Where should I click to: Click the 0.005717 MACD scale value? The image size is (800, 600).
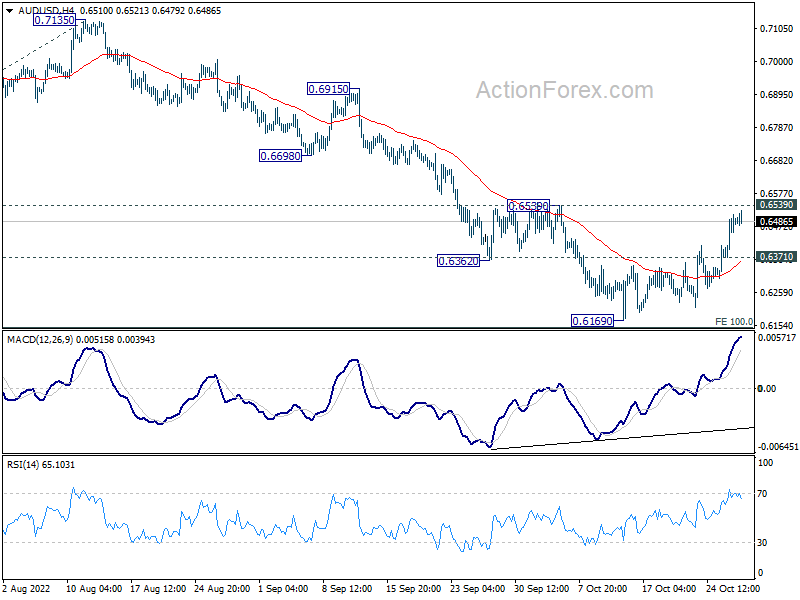click(x=777, y=338)
